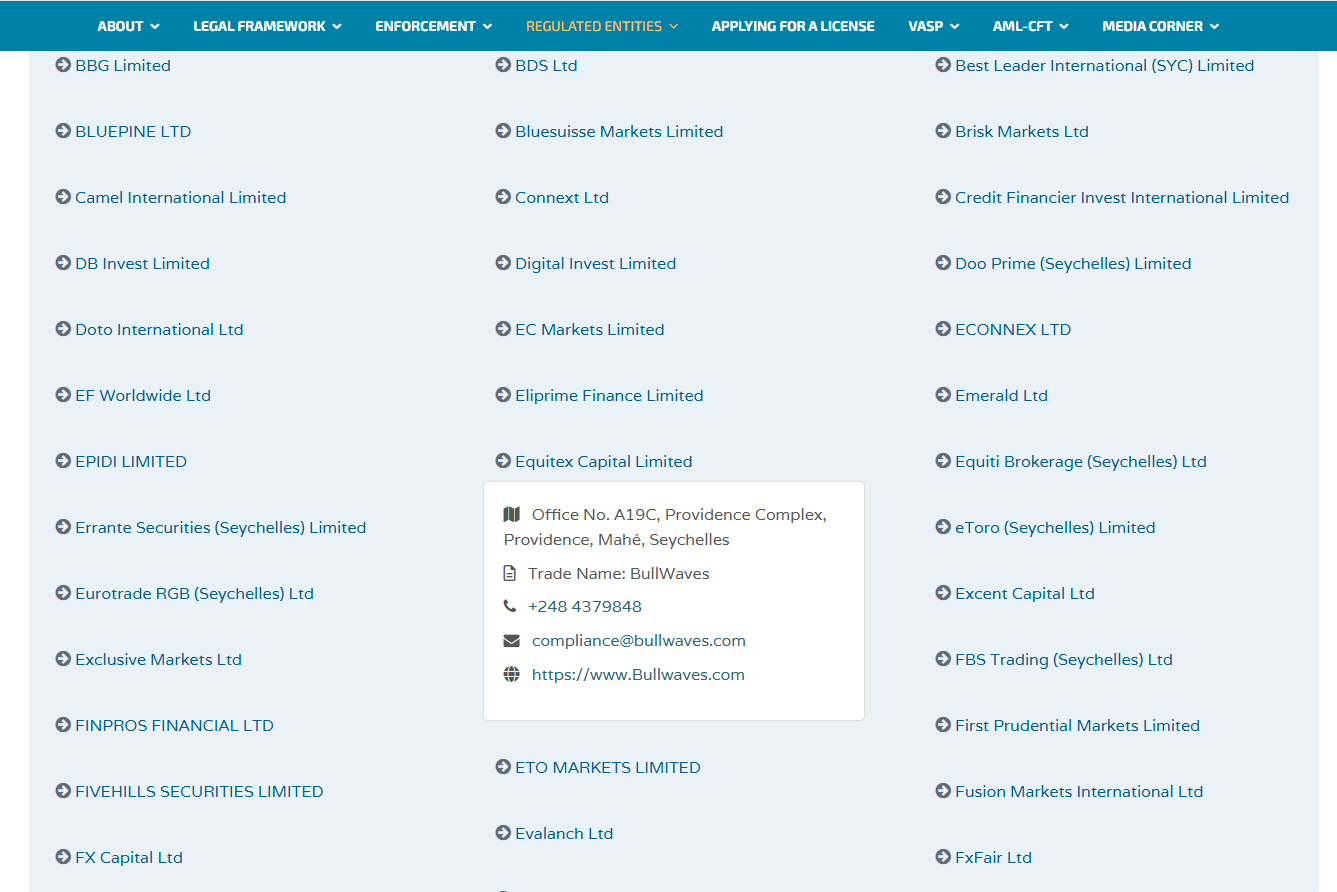The height and width of the screenshot is (892, 1337).
Task: Open the Errante Securities (Seychelles) Limited entry
Action: [x=221, y=527]
